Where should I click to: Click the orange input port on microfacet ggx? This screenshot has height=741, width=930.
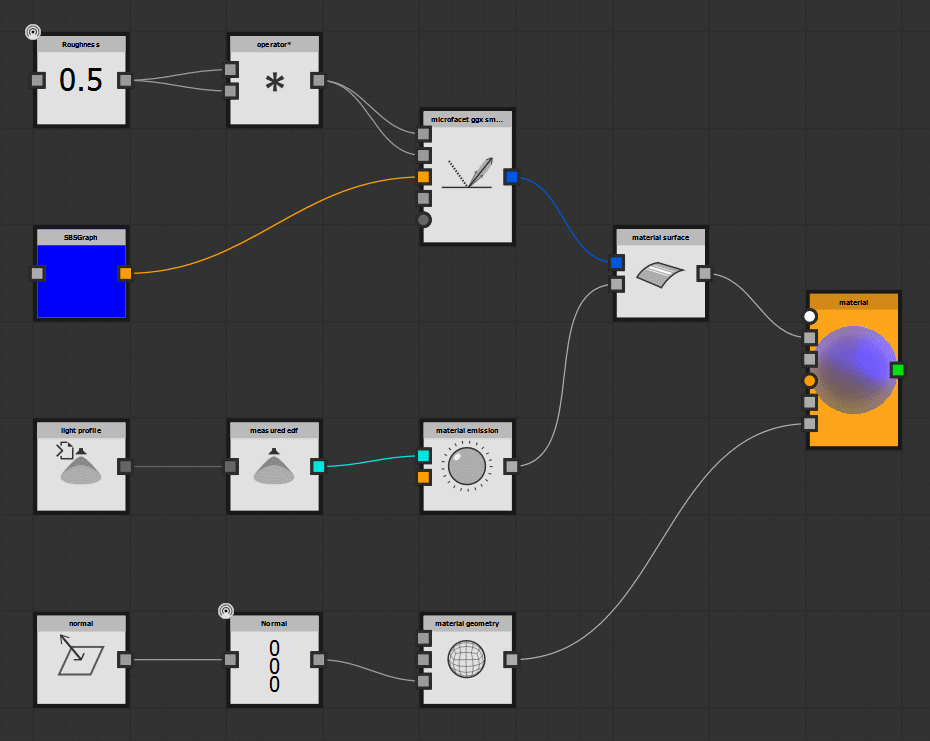click(423, 176)
